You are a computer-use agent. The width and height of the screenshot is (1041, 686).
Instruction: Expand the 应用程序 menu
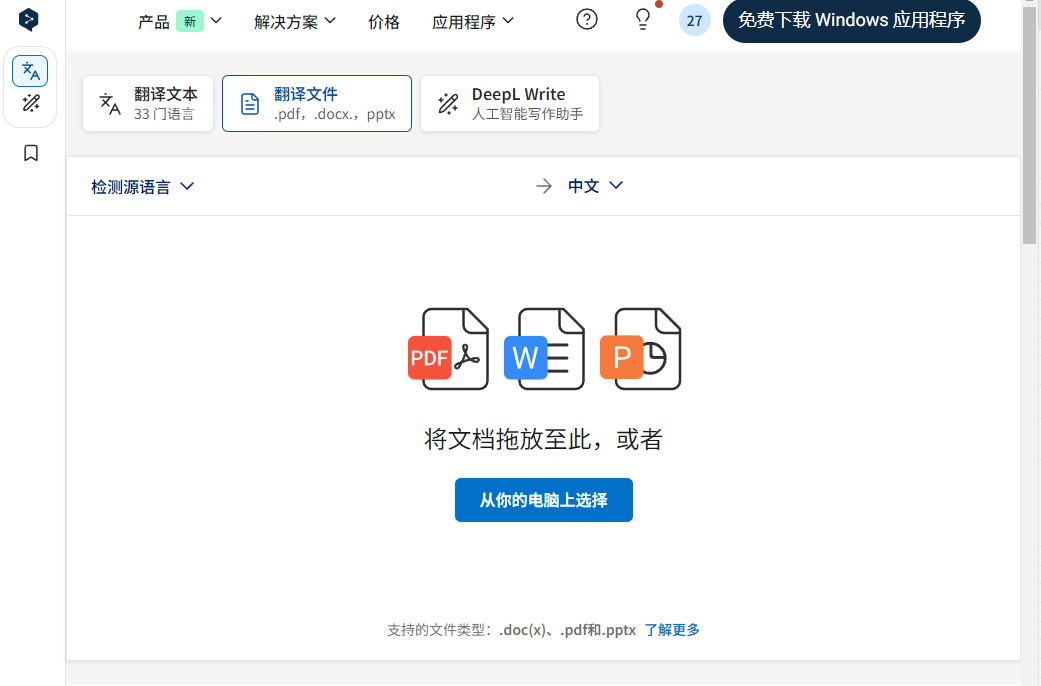(x=473, y=21)
